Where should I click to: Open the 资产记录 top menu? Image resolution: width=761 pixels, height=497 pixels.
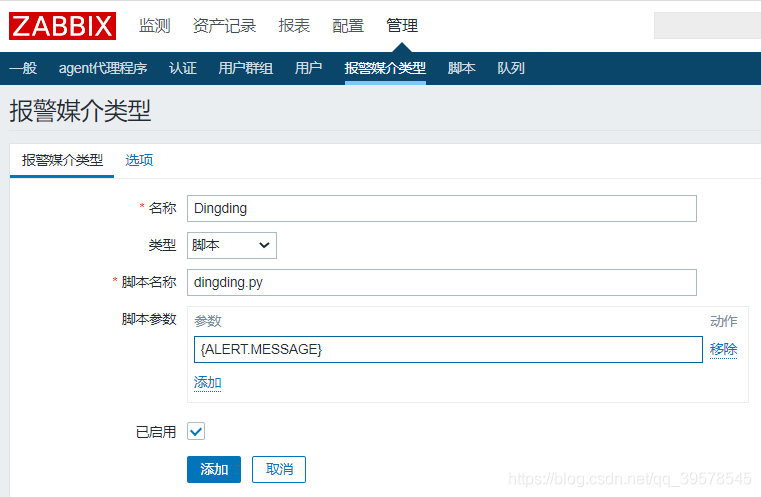click(x=224, y=26)
